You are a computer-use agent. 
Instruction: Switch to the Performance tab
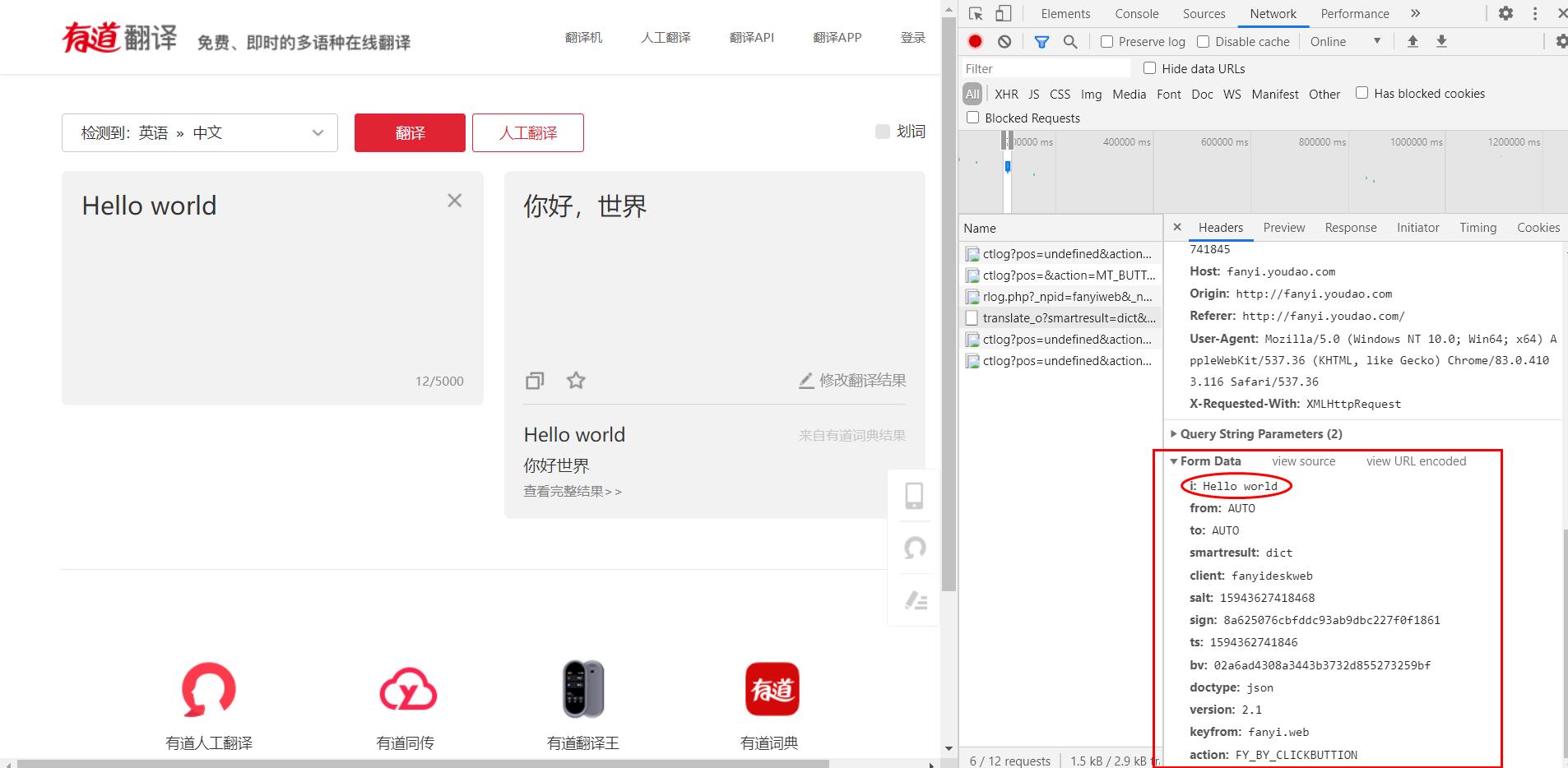1355,13
